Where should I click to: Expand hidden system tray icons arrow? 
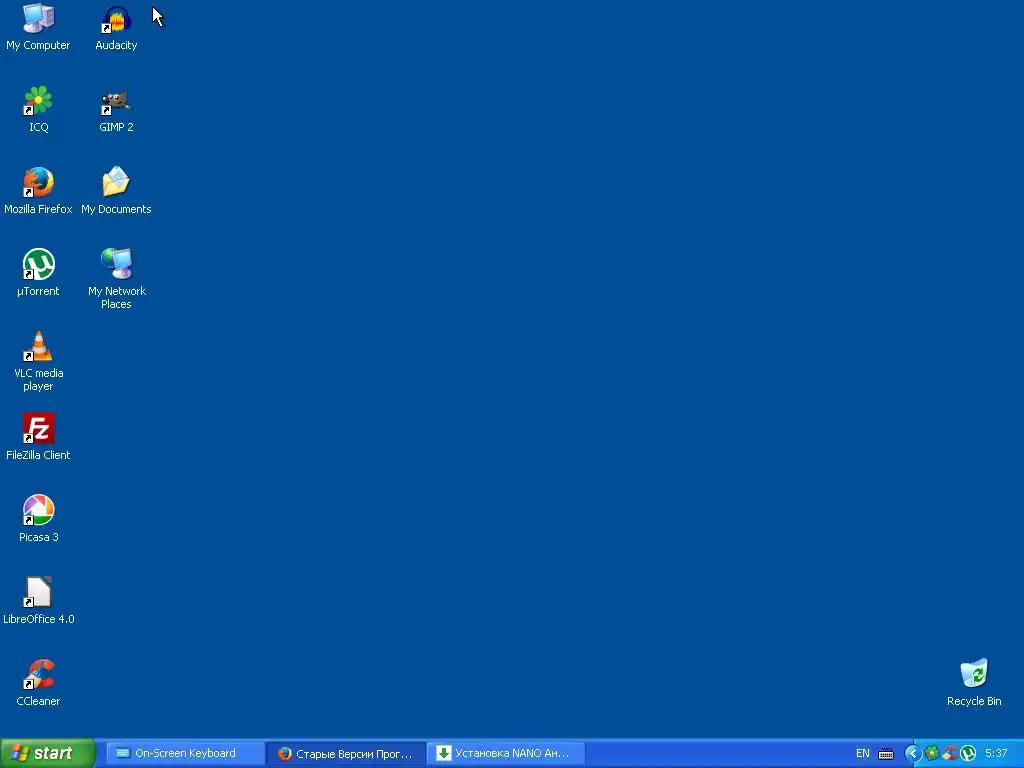click(x=912, y=754)
